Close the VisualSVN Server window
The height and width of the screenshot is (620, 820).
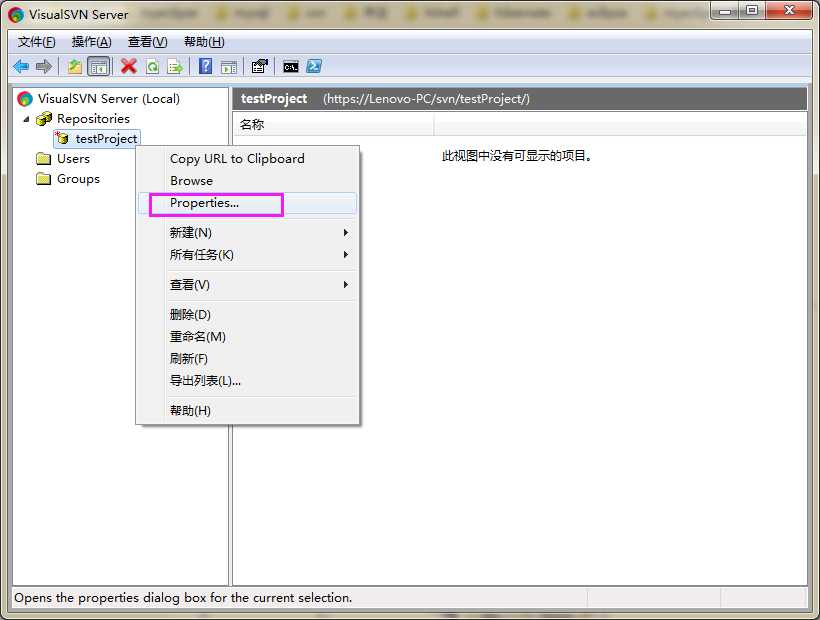pos(790,11)
